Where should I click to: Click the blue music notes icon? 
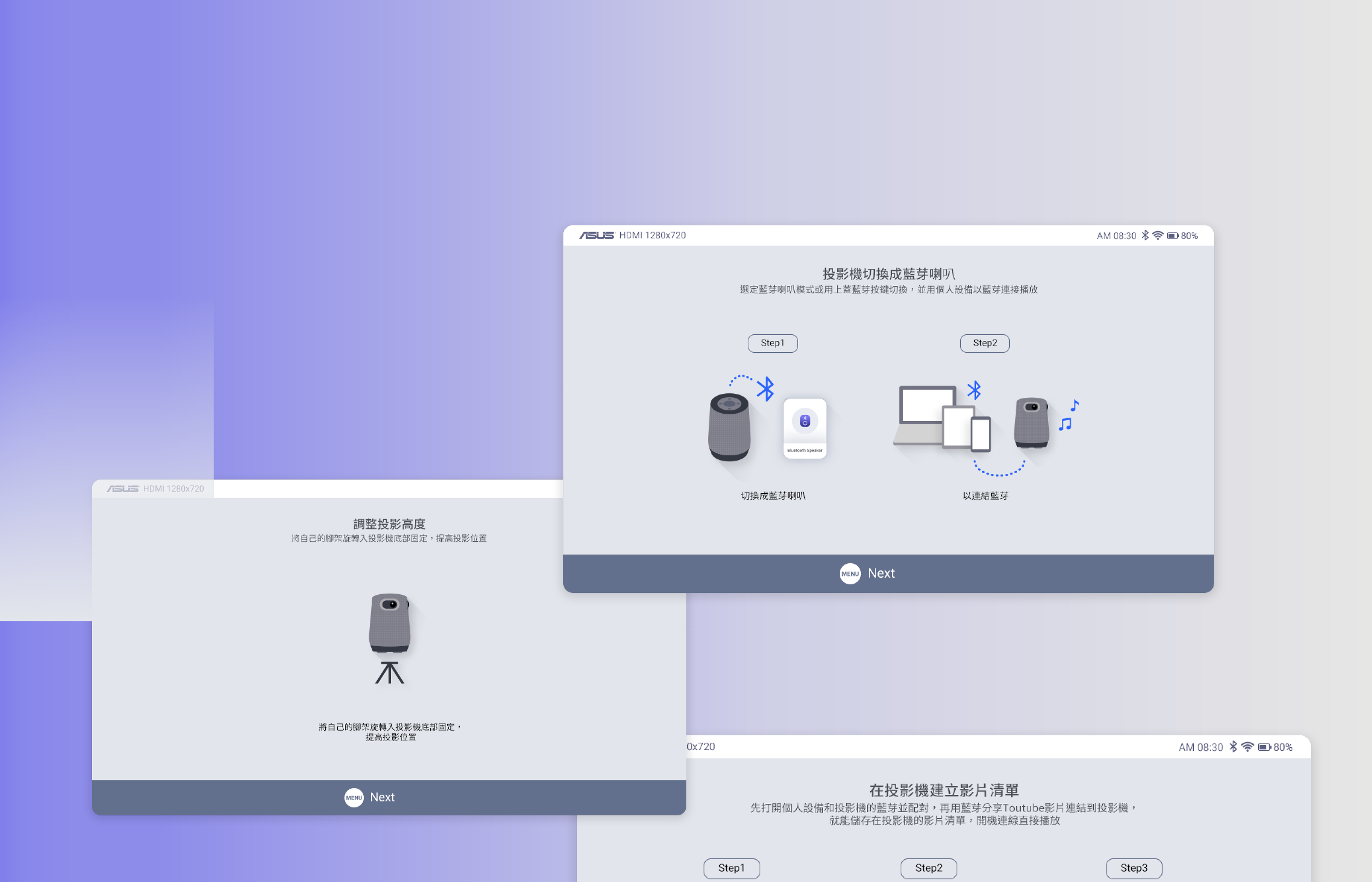1069,415
